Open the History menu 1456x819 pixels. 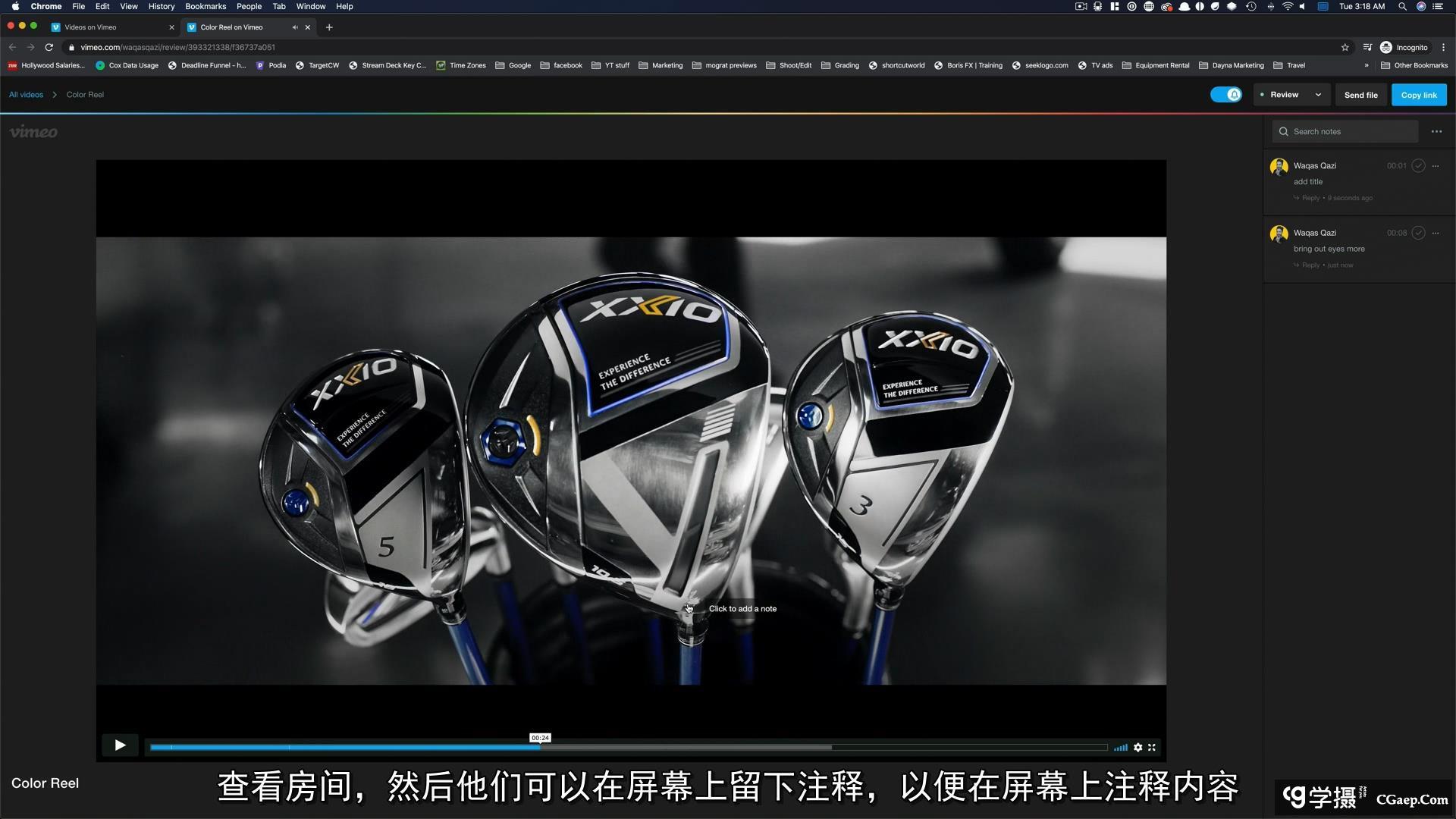pyautogui.click(x=162, y=6)
